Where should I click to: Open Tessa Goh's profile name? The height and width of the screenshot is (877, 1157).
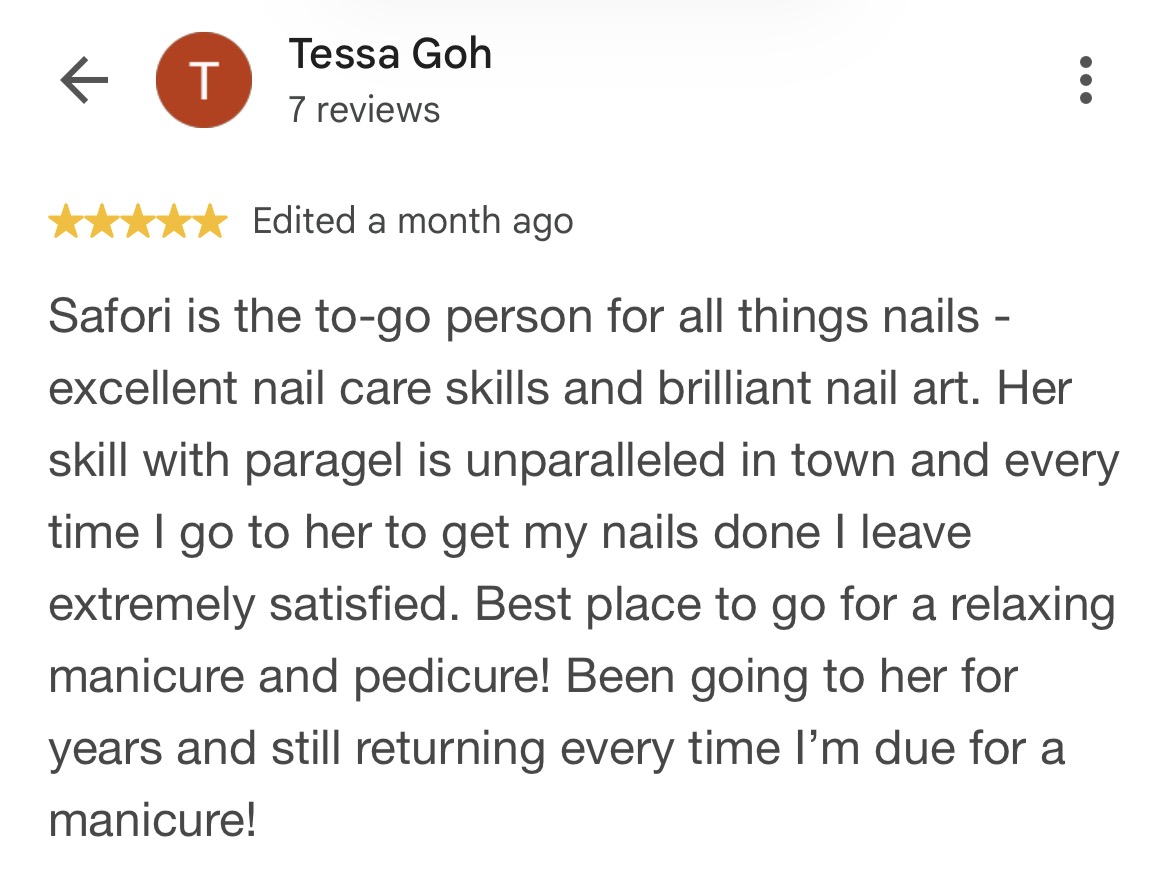[x=390, y=54]
